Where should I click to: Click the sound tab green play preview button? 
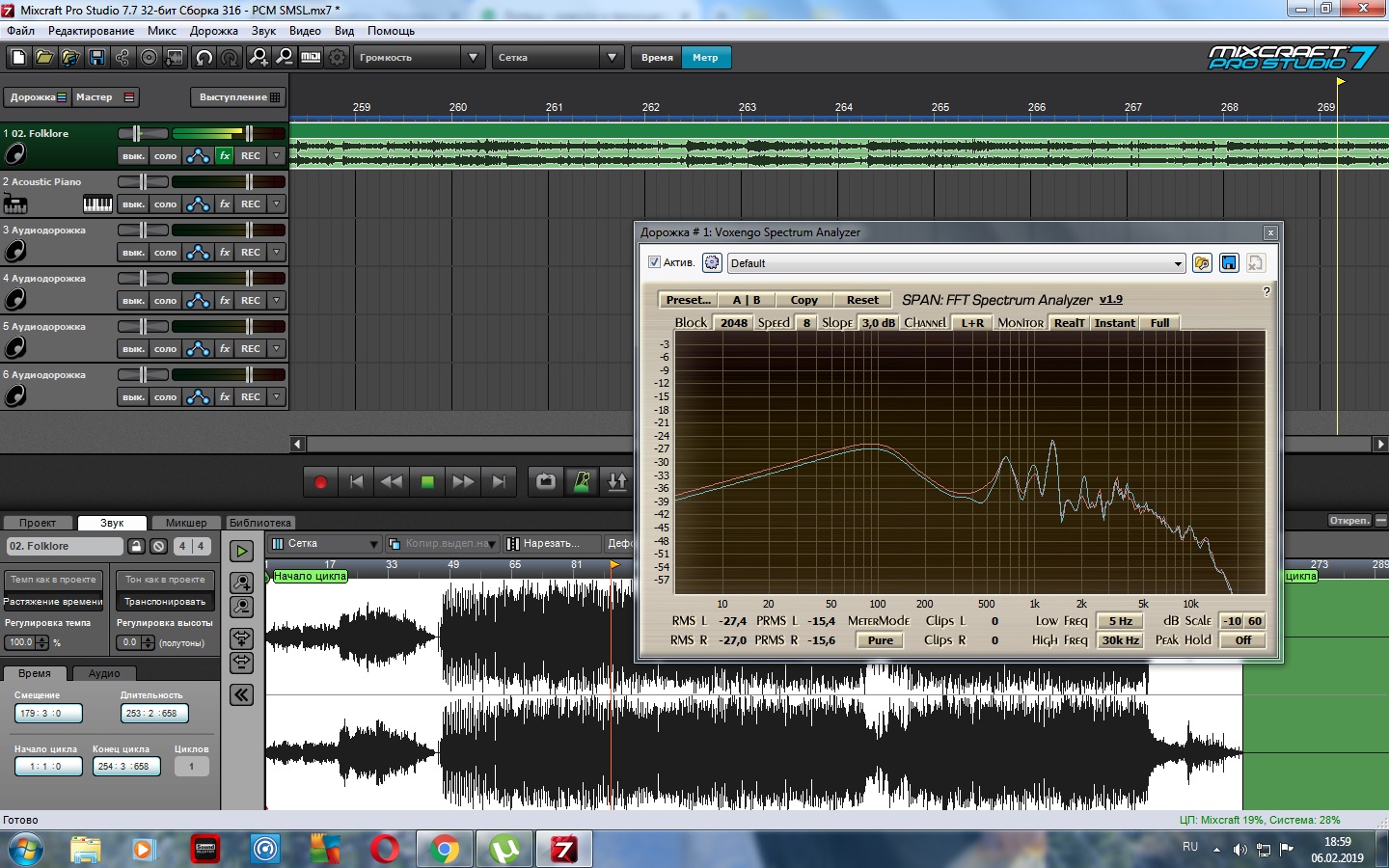pos(241,551)
